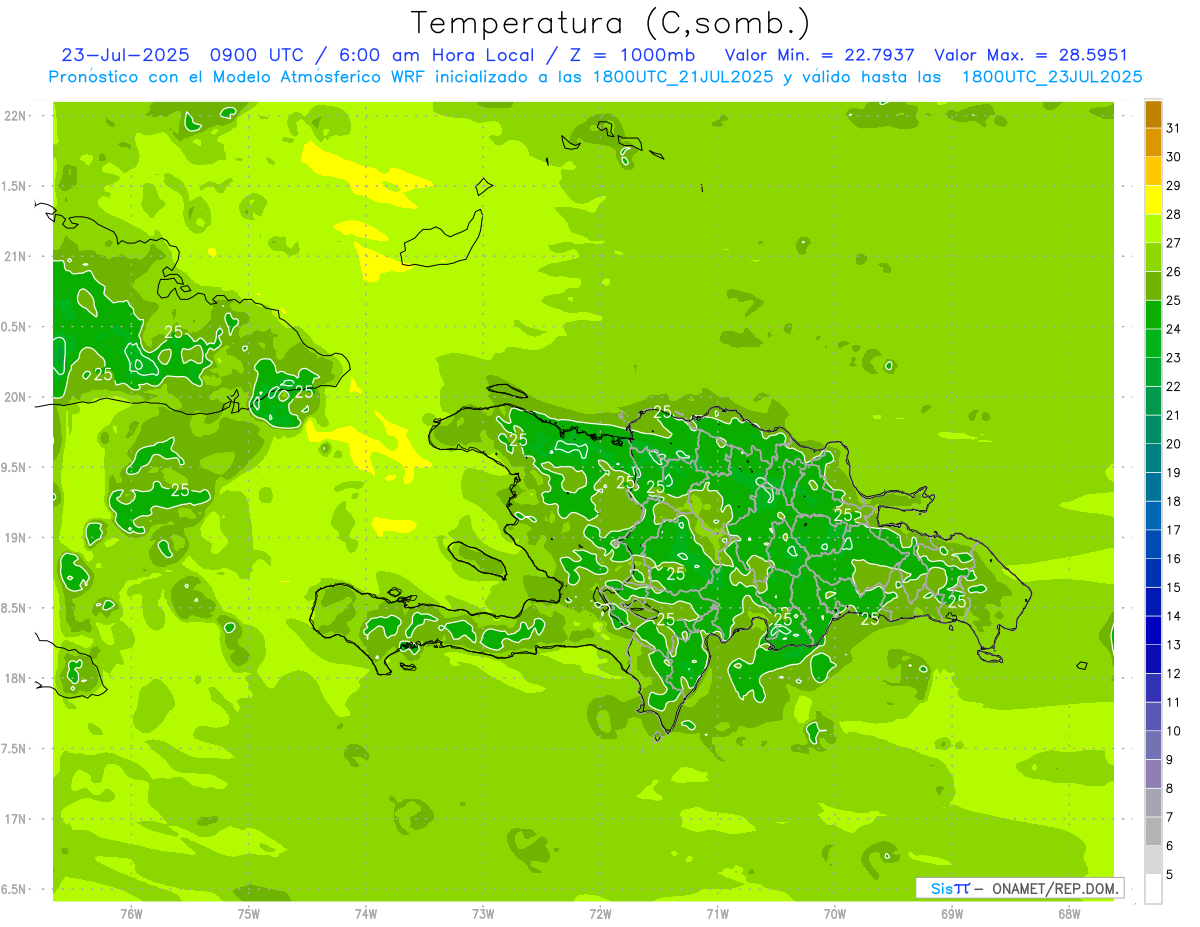Click legend value '5' on color scale
This screenshot has width=1200, height=927.
tap(1171, 875)
